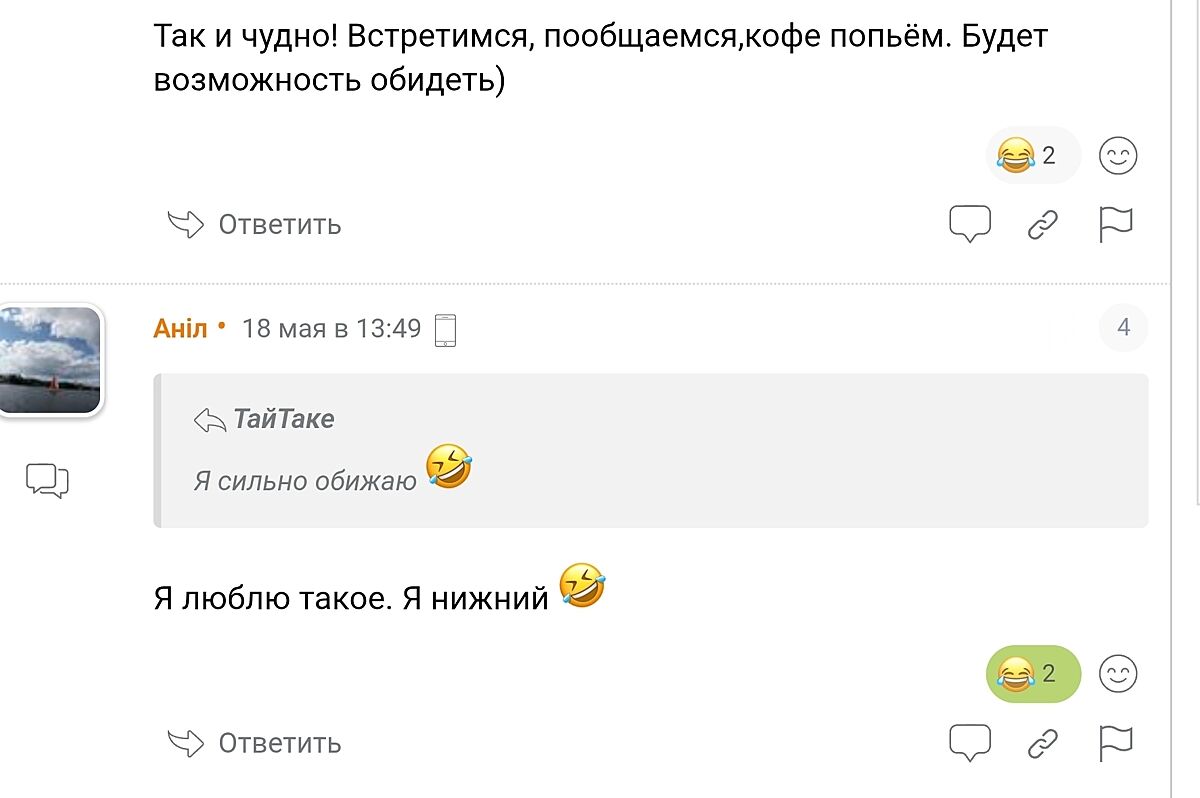
Task: Flag the top comment with the report icon
Action: 1115,225
